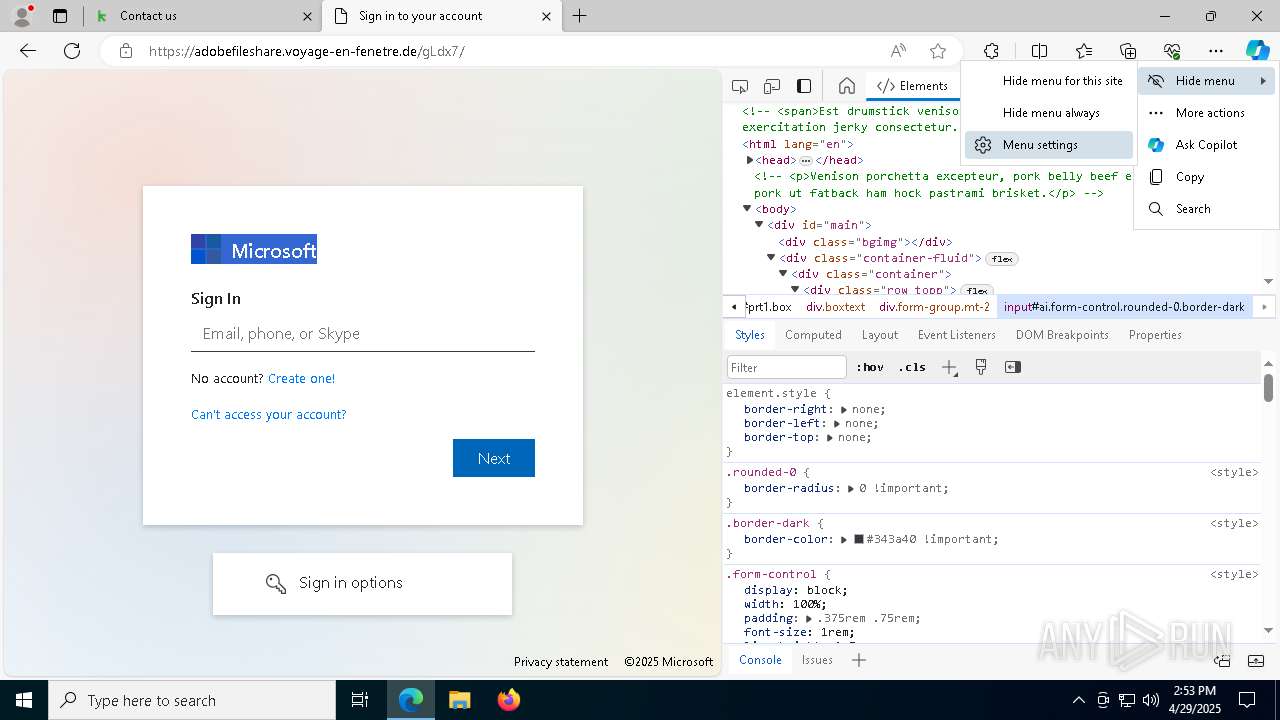Add this page to favorites star

(x=938, y=51)
